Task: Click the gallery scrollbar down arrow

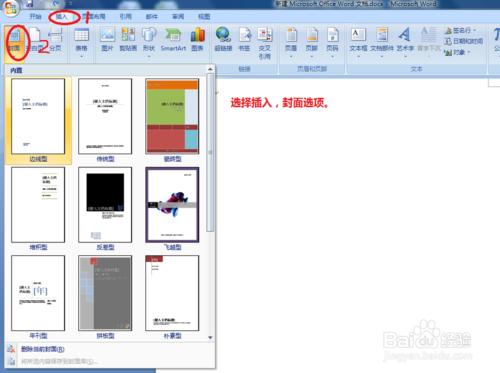Action: tap(210, 337)
